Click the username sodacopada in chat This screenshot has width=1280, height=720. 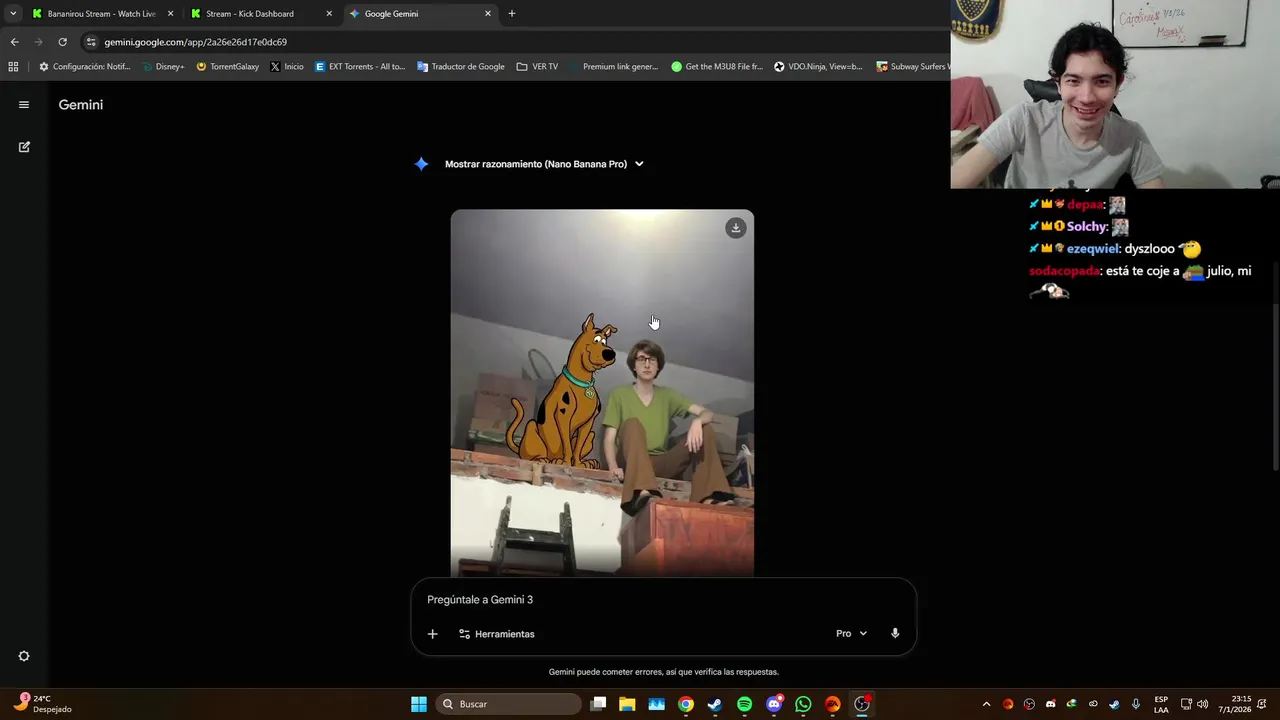click(1065, 271)
